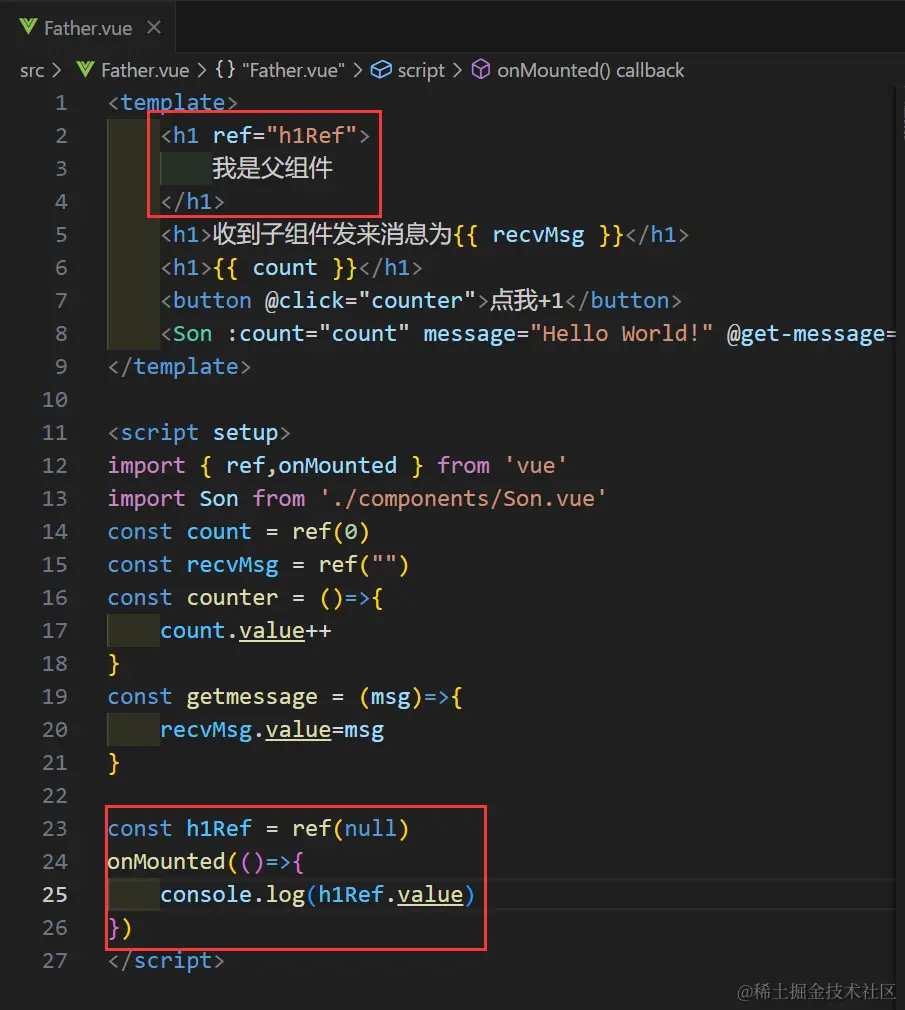Click the ref="h1Ref" attribute
Image resolution: width=905 pixels, height=1010 pixels.
284,135
